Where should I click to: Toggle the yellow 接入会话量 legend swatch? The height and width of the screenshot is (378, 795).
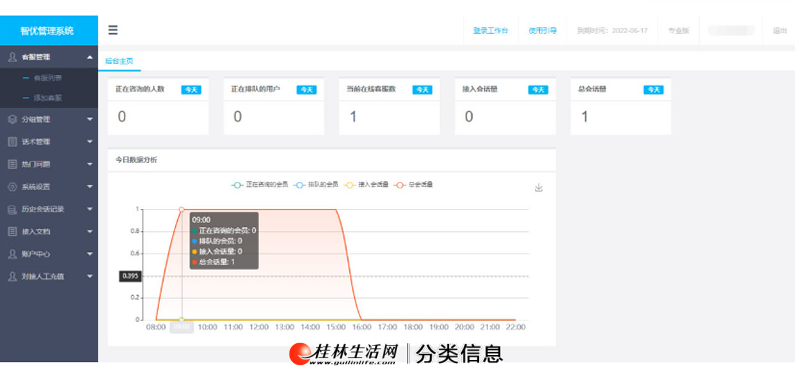[350, 185]
